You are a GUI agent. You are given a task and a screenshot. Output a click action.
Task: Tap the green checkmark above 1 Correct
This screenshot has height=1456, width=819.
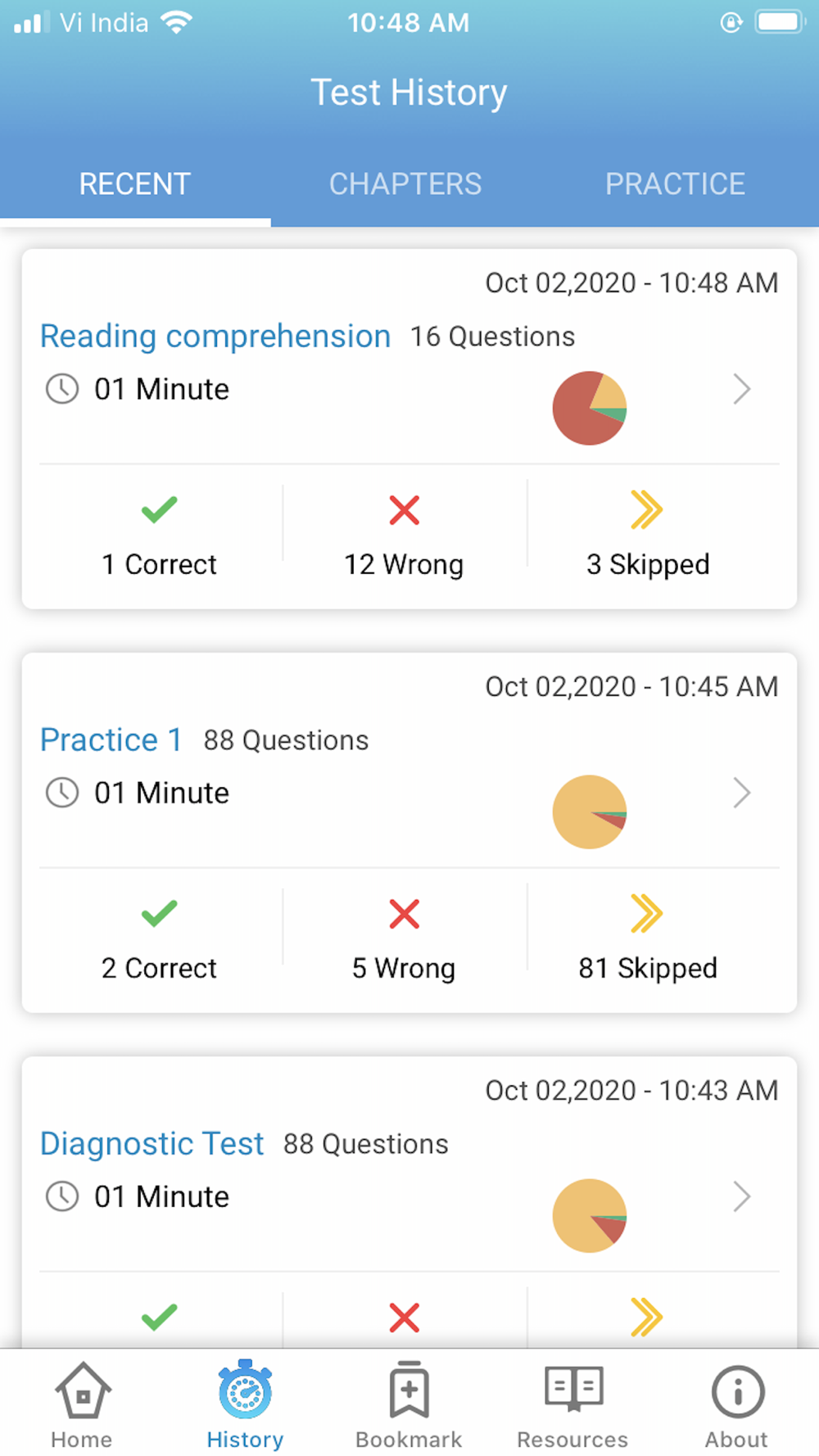click(x=159, y=509)
